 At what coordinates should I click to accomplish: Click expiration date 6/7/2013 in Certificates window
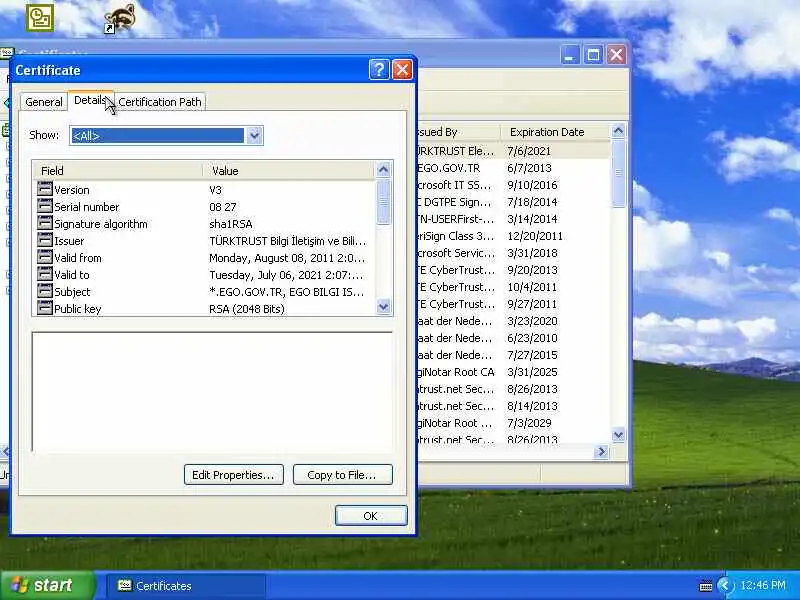tap(529, 168)
